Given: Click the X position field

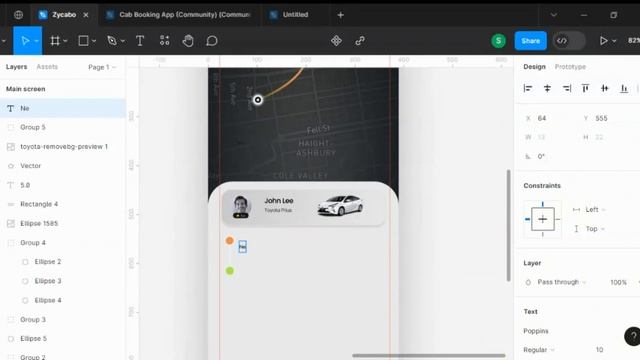Looking at the screenshot, I should coord(549,118).
